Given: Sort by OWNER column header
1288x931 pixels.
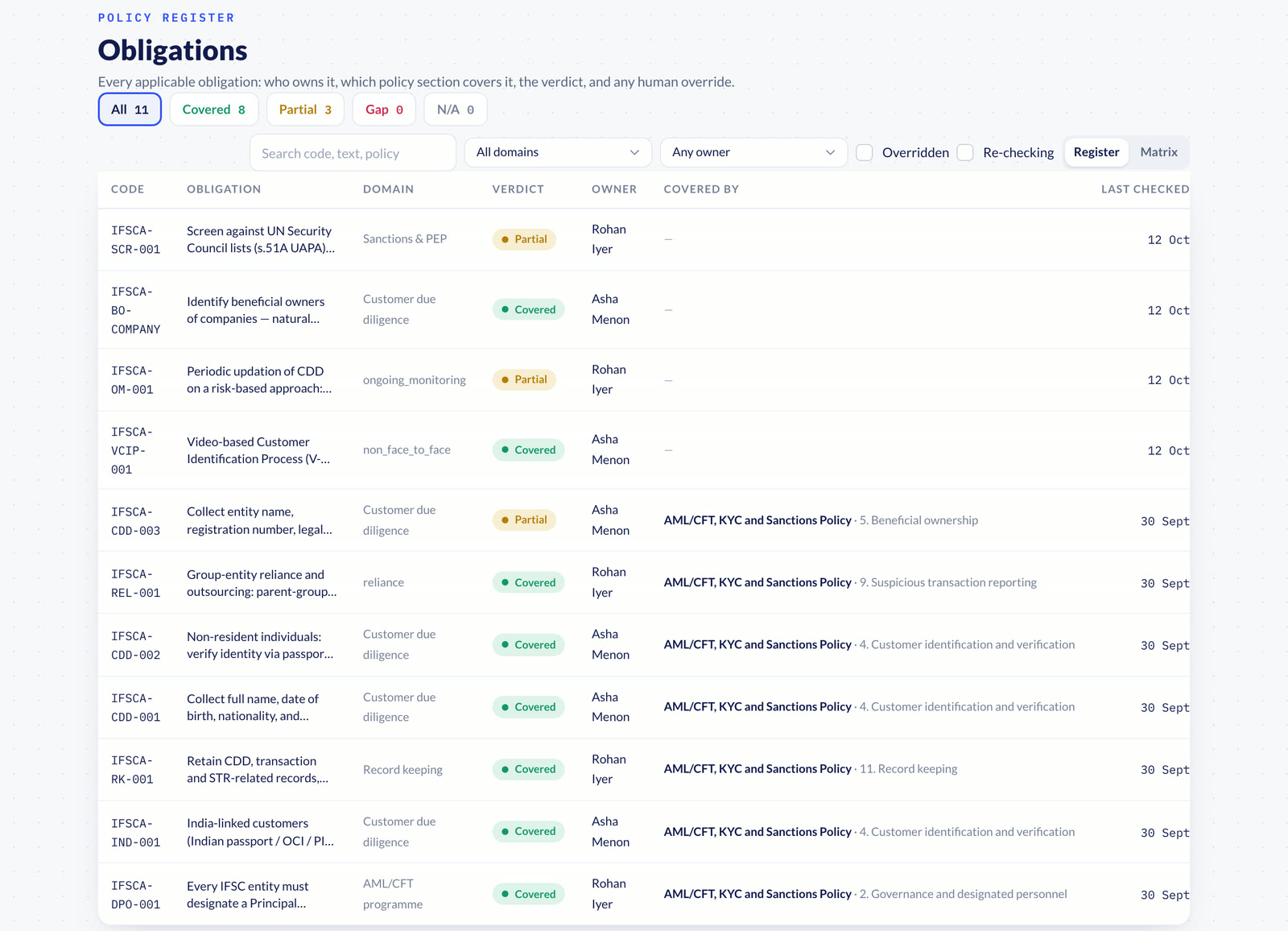Looking at the screenshot, I should [x=614, y=189].
